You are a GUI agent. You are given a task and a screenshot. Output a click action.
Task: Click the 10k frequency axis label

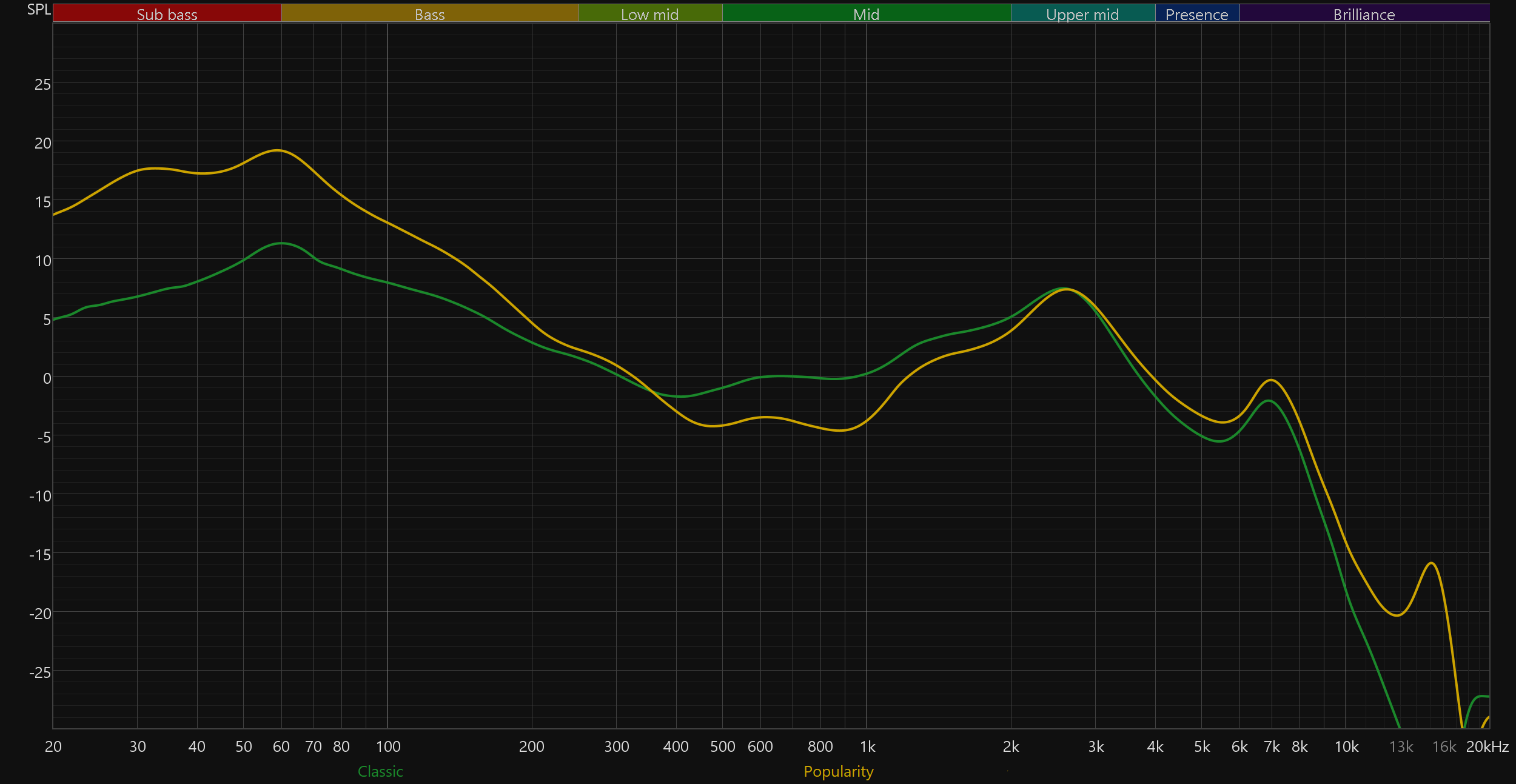point(1346,746)
